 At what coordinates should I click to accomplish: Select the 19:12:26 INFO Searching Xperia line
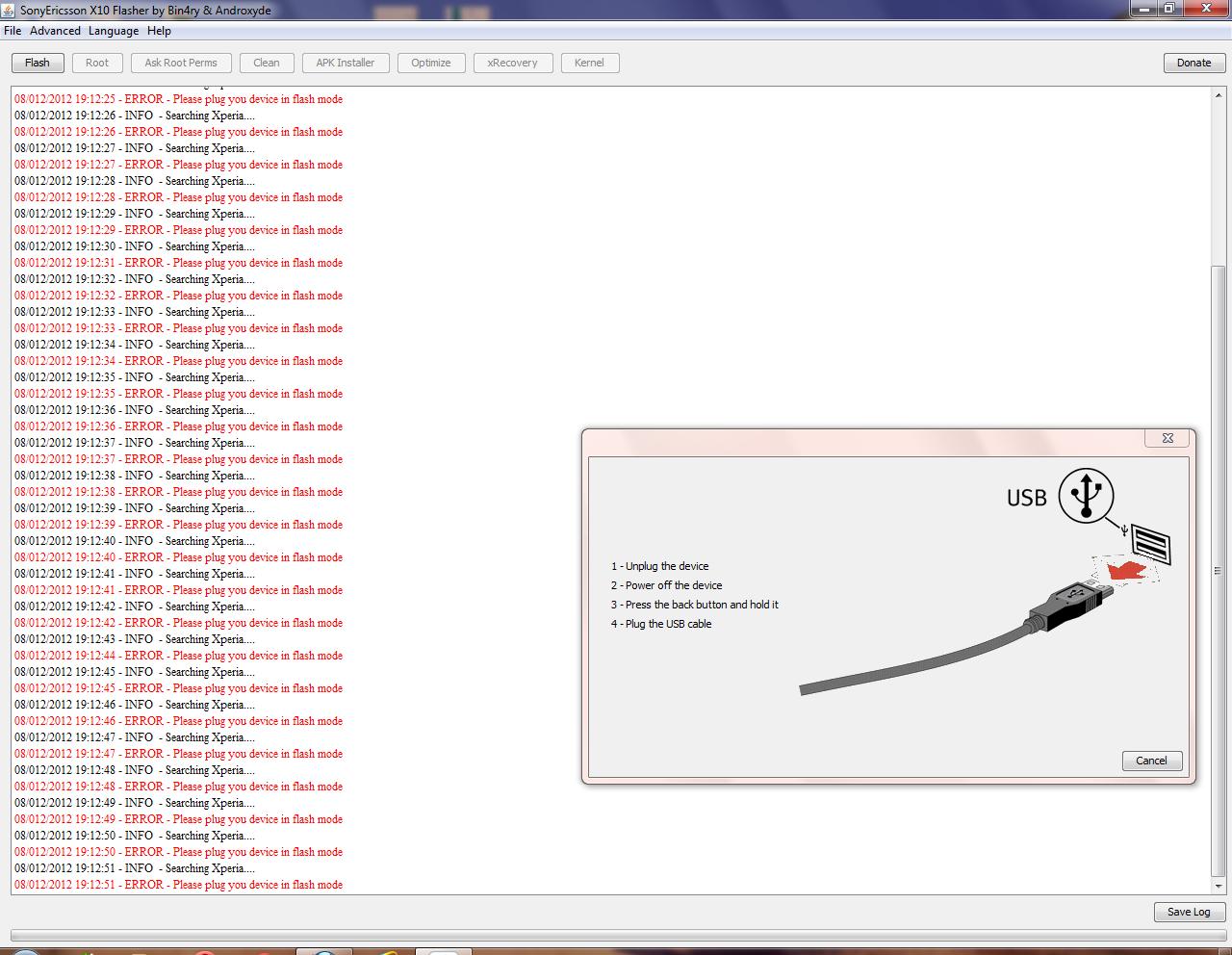pos(135,116)
